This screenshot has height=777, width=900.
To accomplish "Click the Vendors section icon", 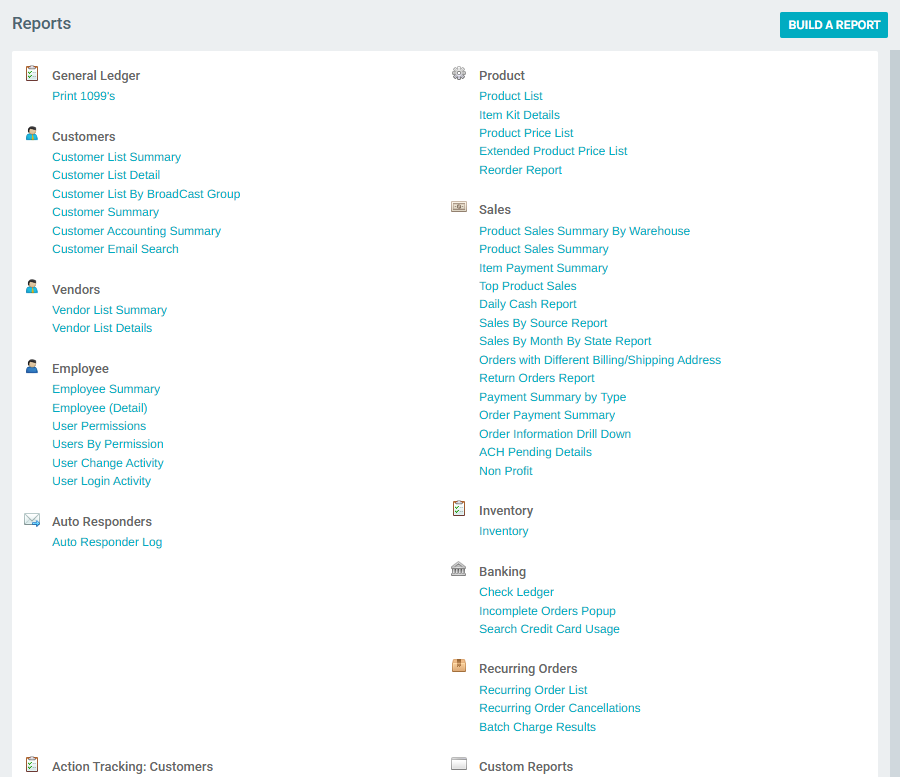I will pos(31,286).
